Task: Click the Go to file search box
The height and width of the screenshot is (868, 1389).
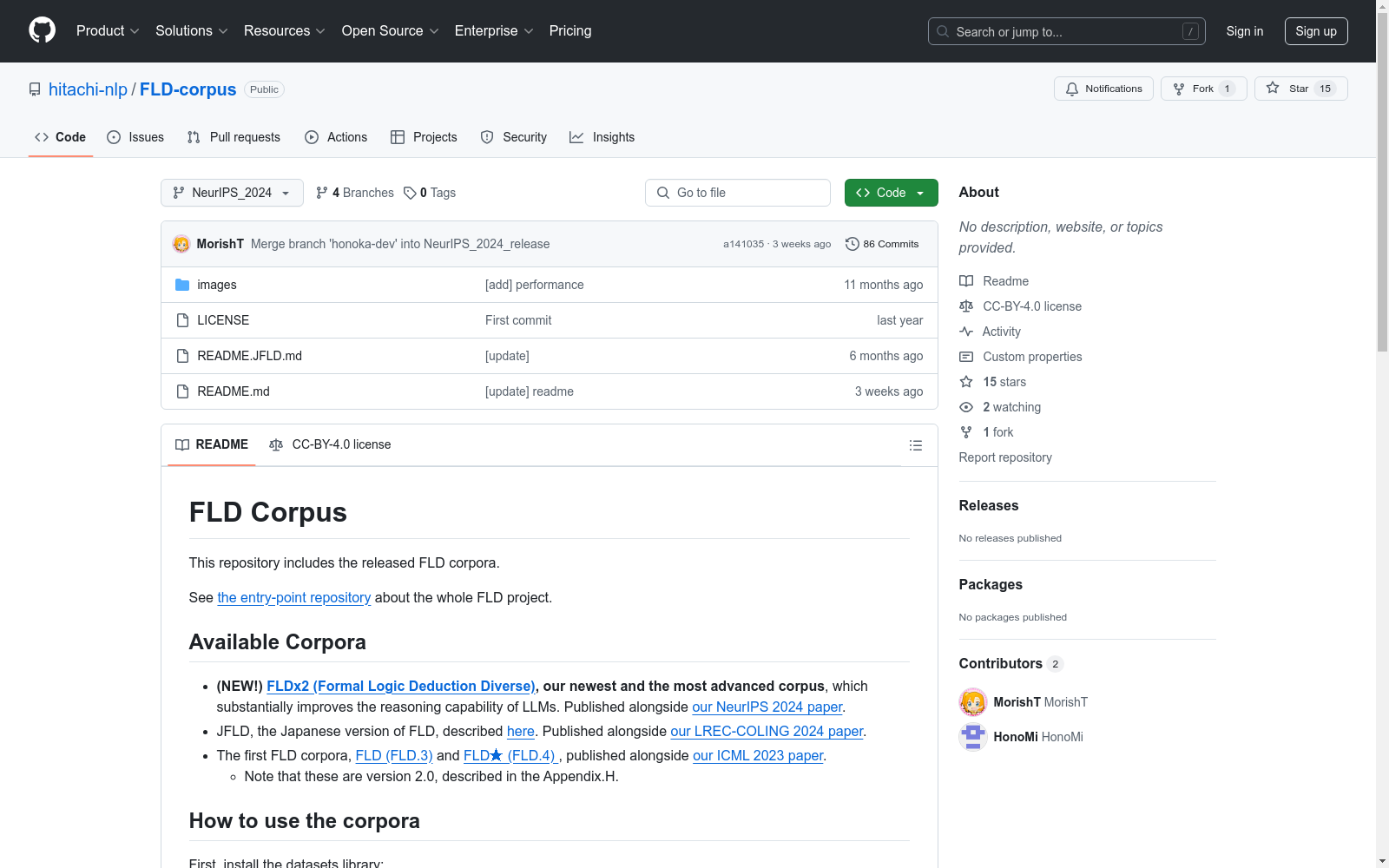Action: 738,193
